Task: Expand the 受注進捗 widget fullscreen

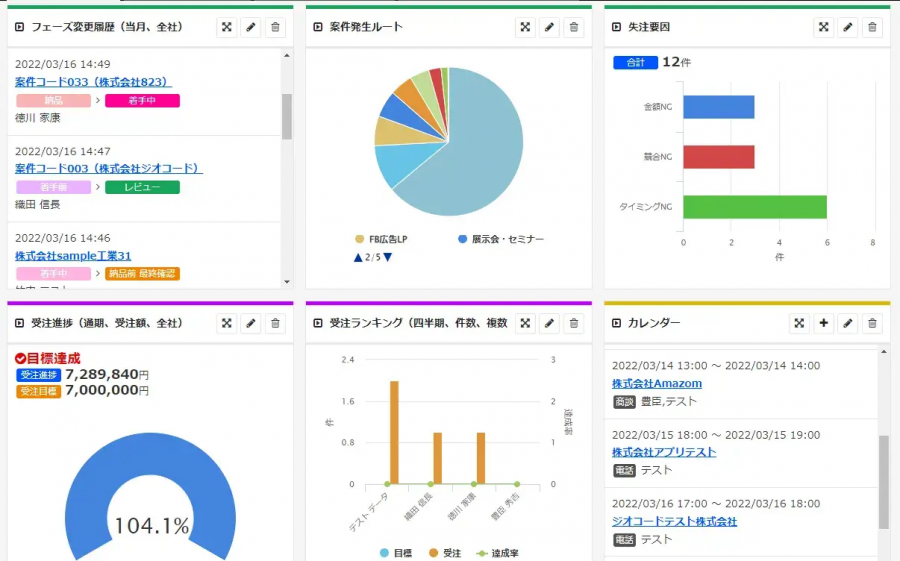Action: [x=227, y=323]
